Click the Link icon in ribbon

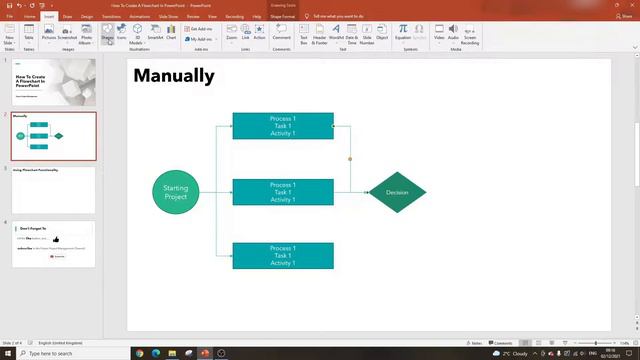pyautogui.click(x=245, y=33)
